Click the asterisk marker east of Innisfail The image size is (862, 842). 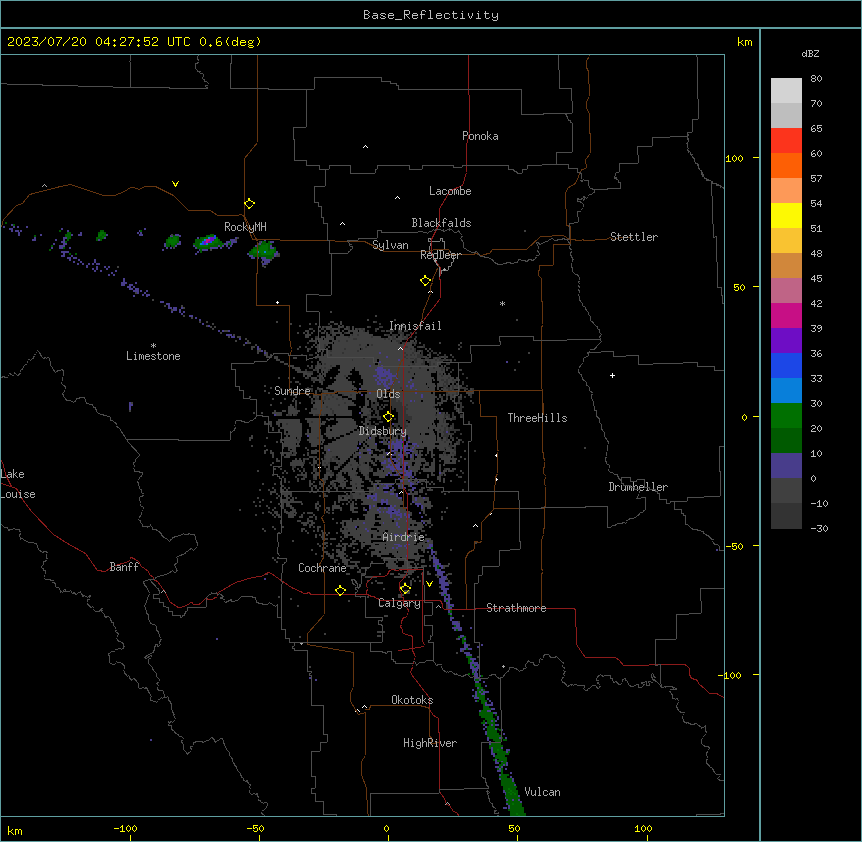coord(502,303)
